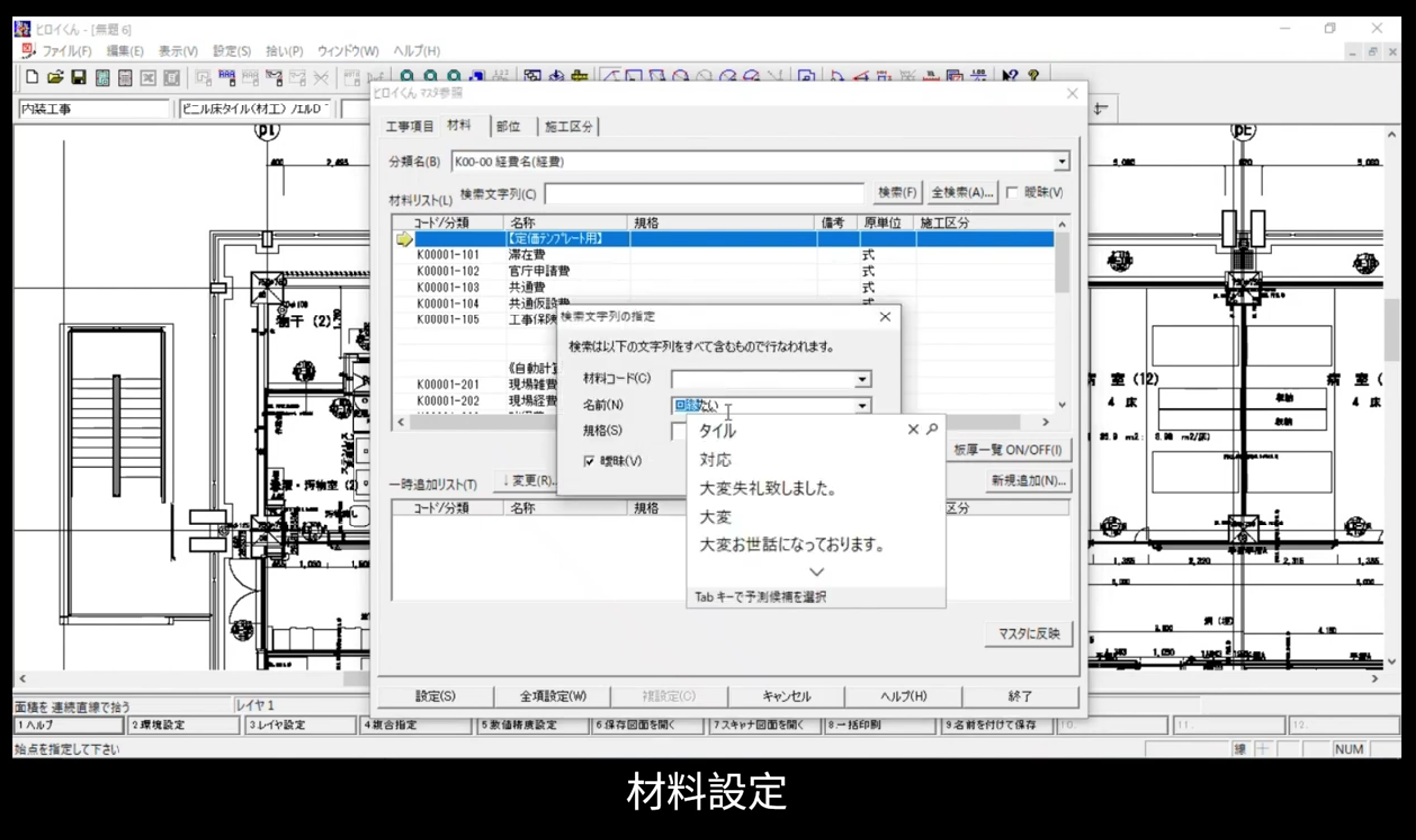Click the context help arrow-question icon
Screen dimensions: 1416x840
coord(1010,76)
